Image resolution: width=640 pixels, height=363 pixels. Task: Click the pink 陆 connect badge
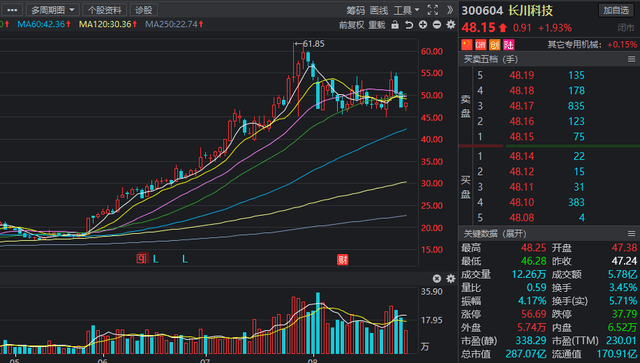pyautogui.click(x=509, y=45)
